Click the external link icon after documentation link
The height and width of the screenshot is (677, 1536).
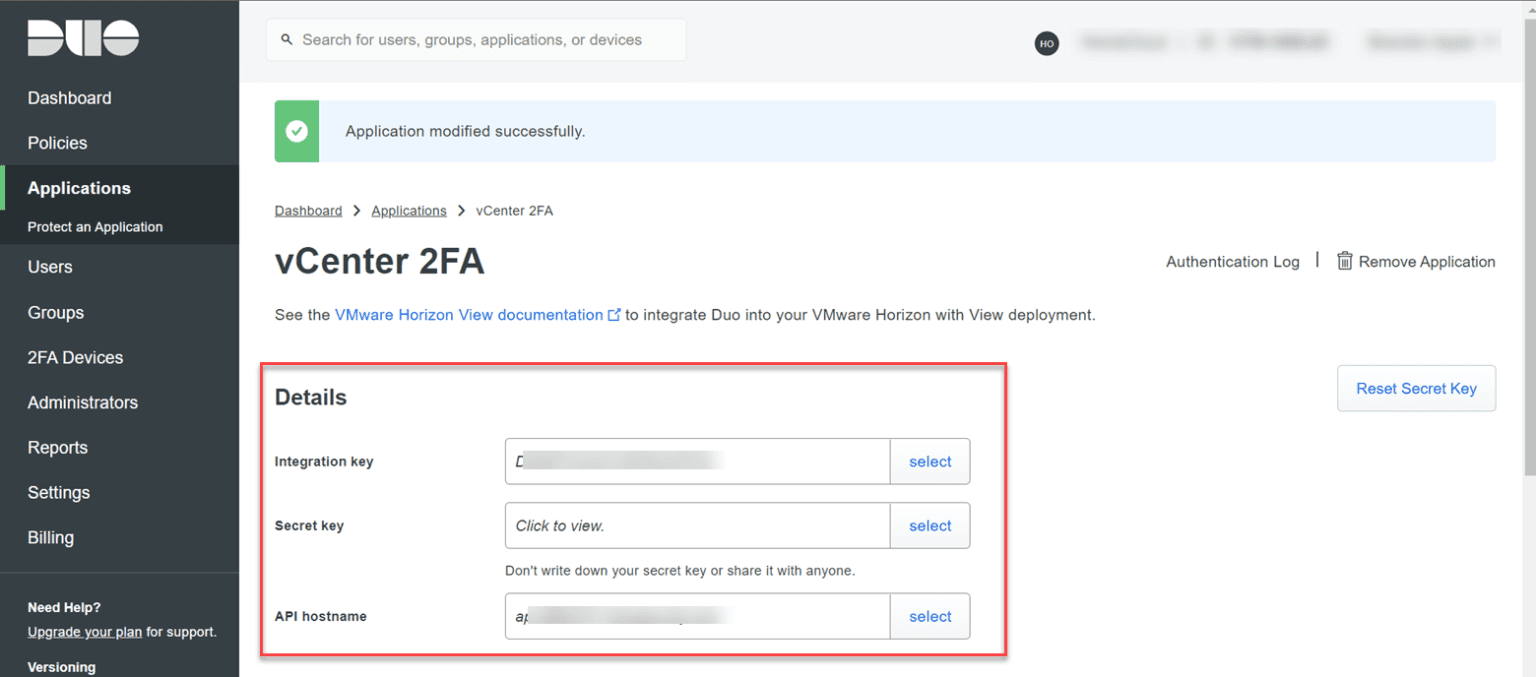coord(614,315)
